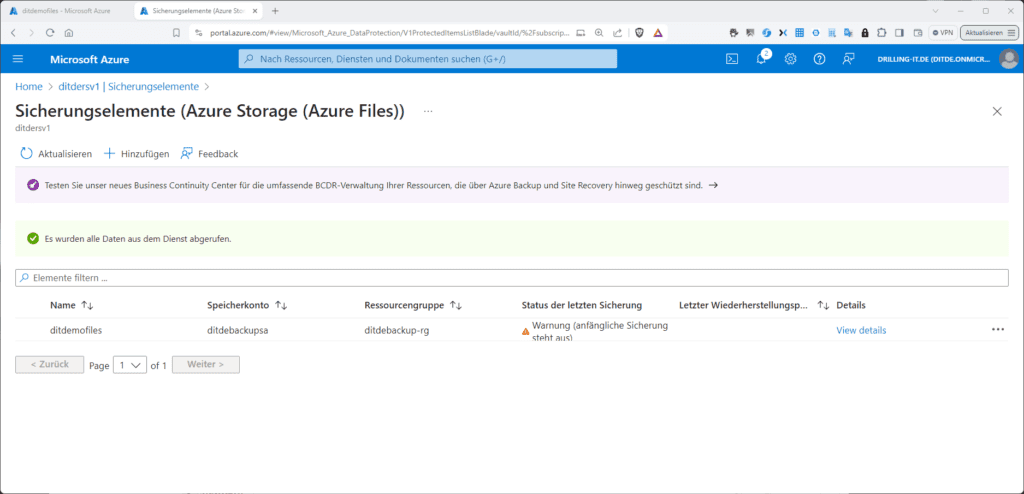Open the page number dropdown
The height and width of the screenshot is (494, 1024).
click(x=130, y=365)
